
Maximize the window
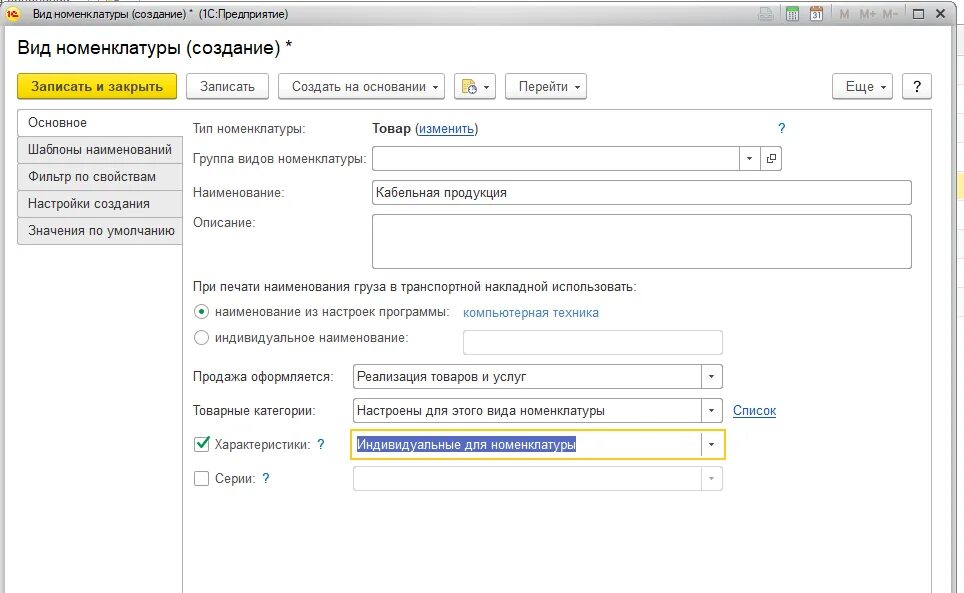click(x=919, y=14)
